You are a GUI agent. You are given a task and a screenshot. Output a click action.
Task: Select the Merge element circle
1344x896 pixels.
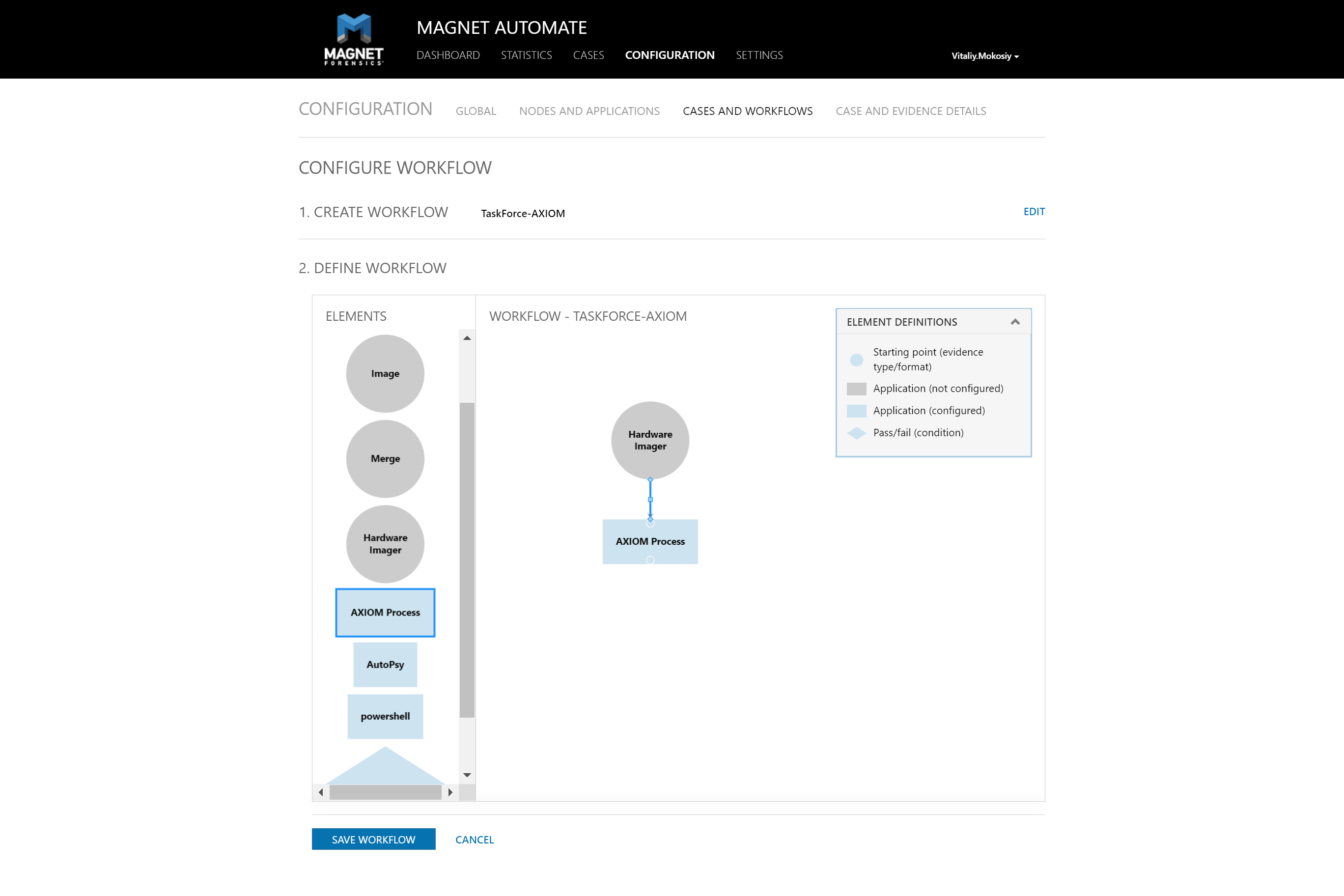tap(385, 459)
